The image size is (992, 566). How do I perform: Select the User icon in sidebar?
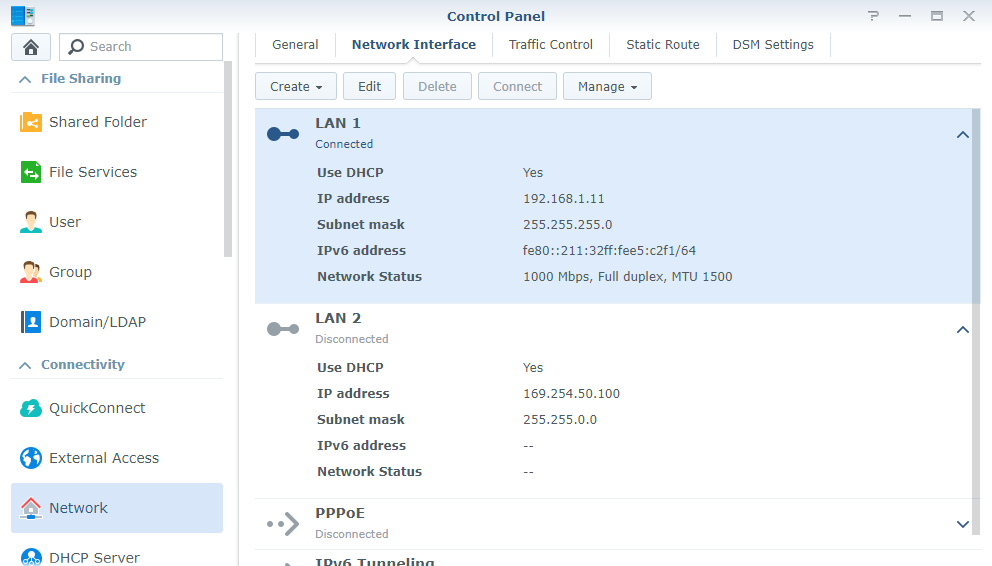31,222
